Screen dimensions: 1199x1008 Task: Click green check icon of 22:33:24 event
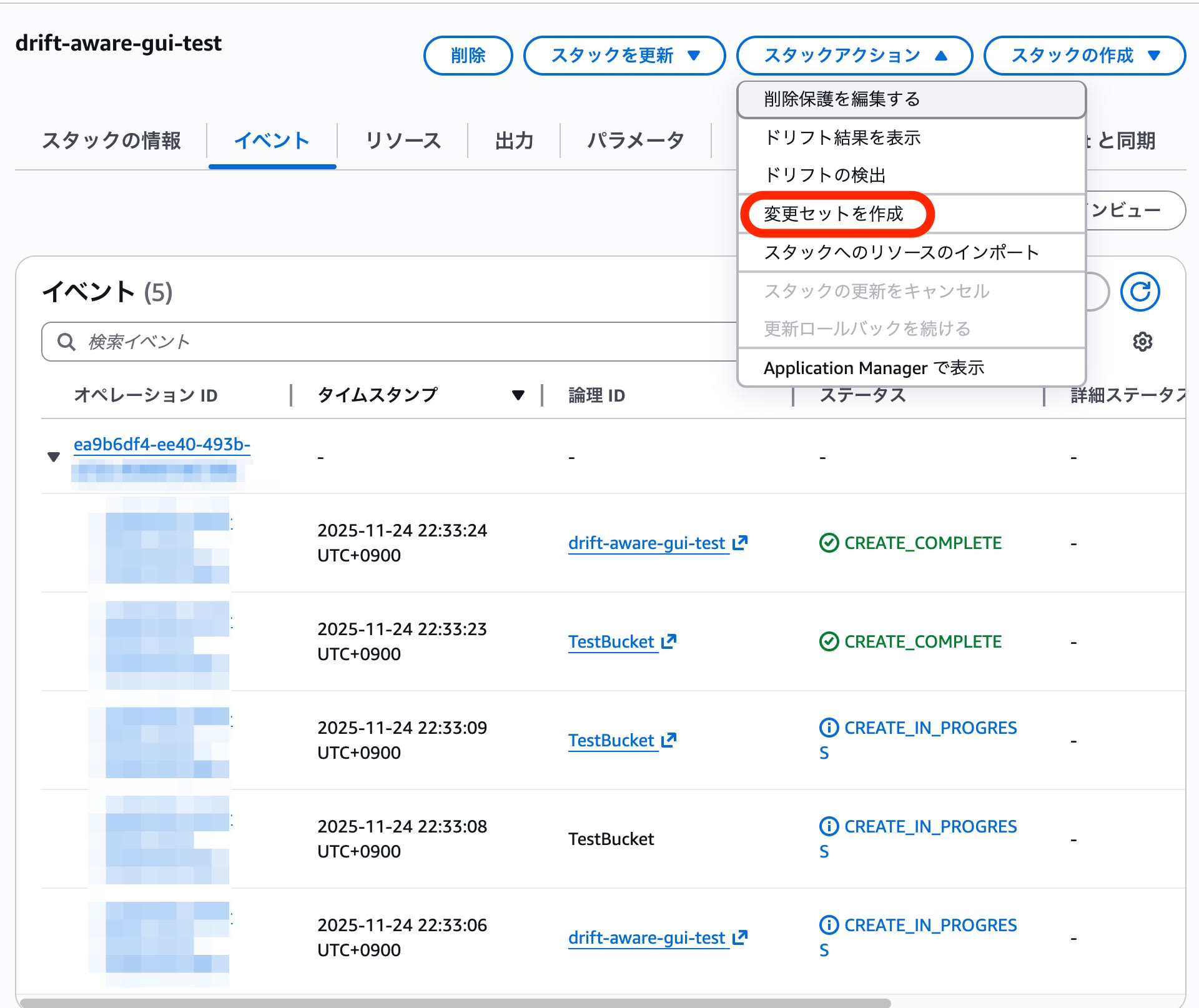[828, 543]
